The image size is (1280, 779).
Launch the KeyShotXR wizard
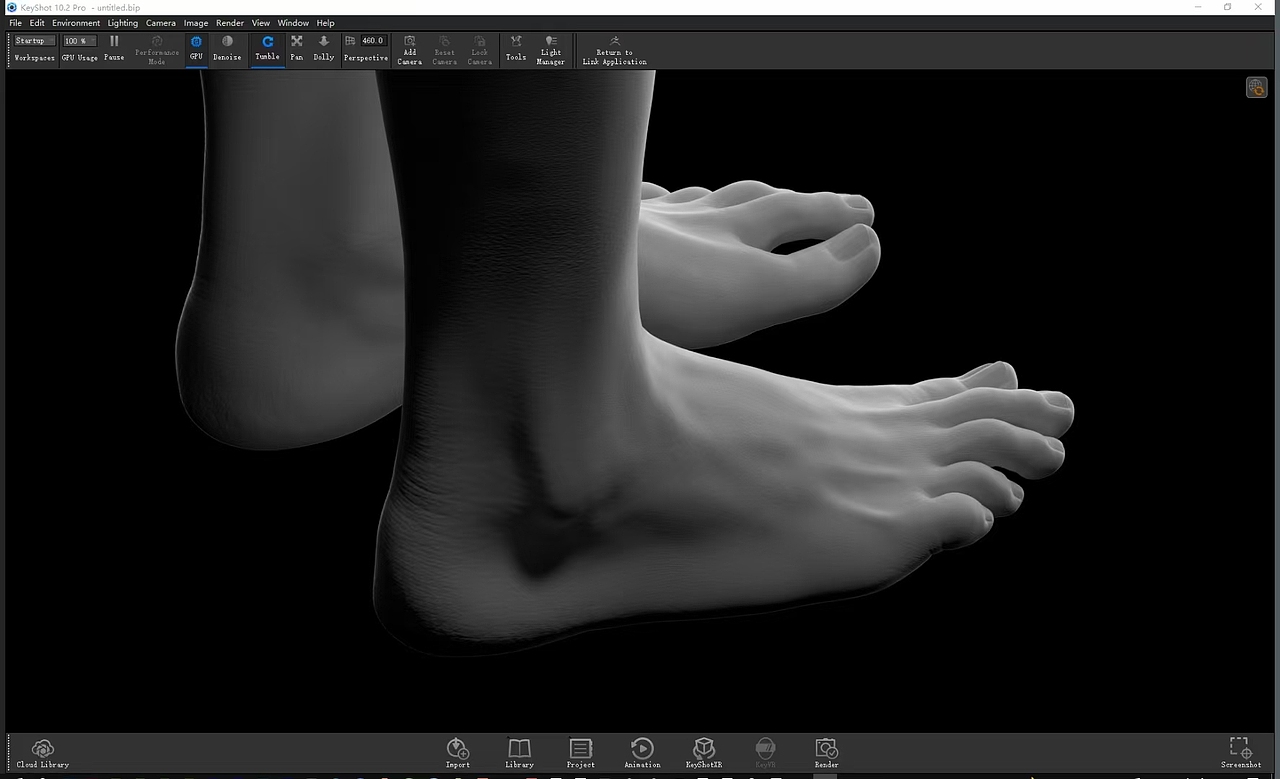[x=704, y=753]
